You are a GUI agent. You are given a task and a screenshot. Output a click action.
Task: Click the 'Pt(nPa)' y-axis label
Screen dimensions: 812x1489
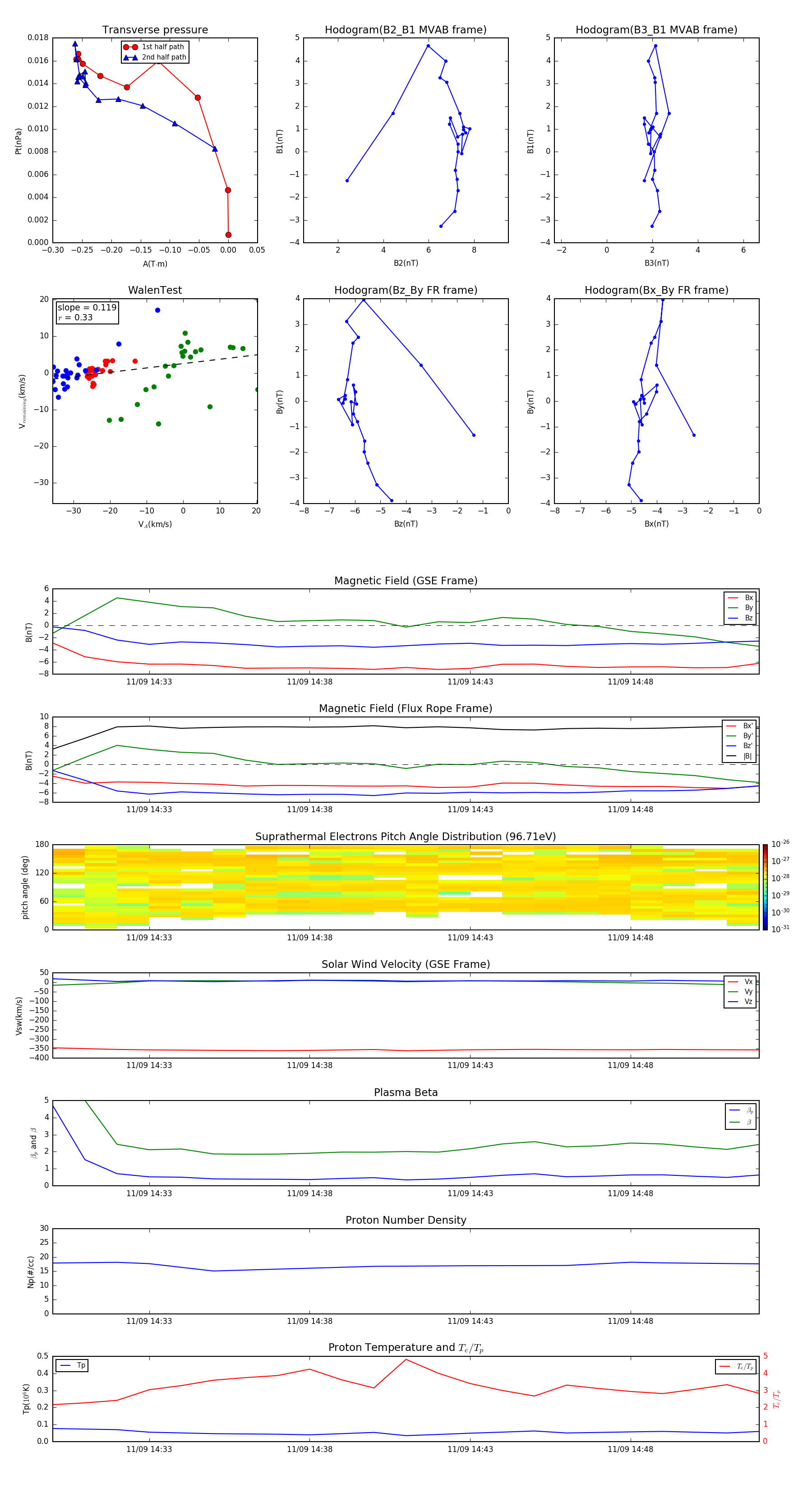tap(18, 141)
